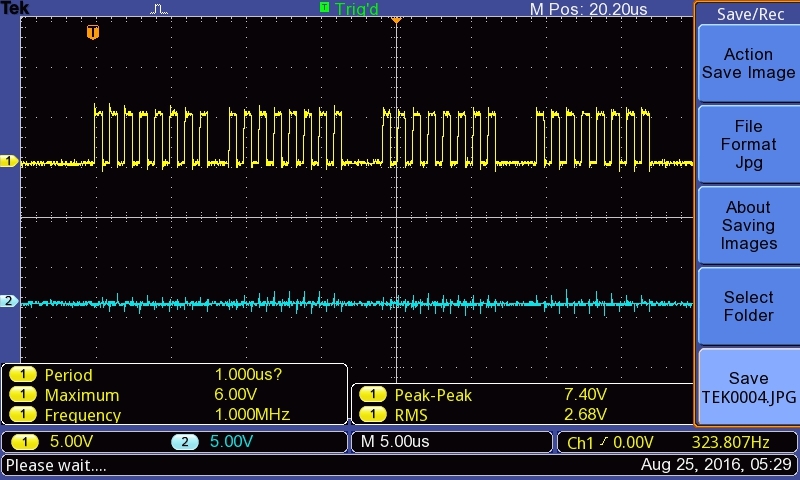
Task: Click the M Pos: 20.20us readout
Action: (588, 9)
